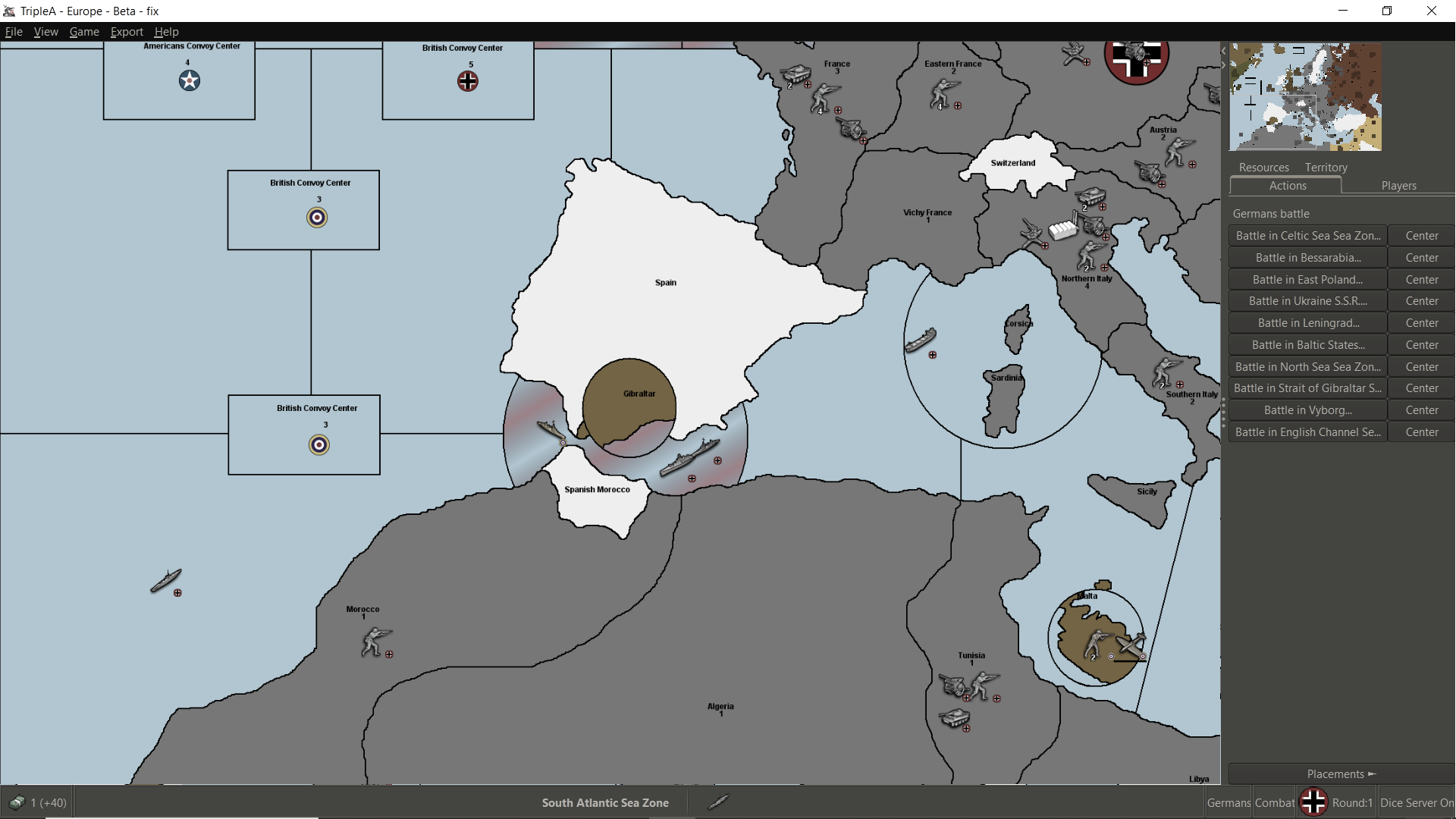The image size is (1456, 819).
Task: Select the transport ship near Corsica
Action: 920,340
